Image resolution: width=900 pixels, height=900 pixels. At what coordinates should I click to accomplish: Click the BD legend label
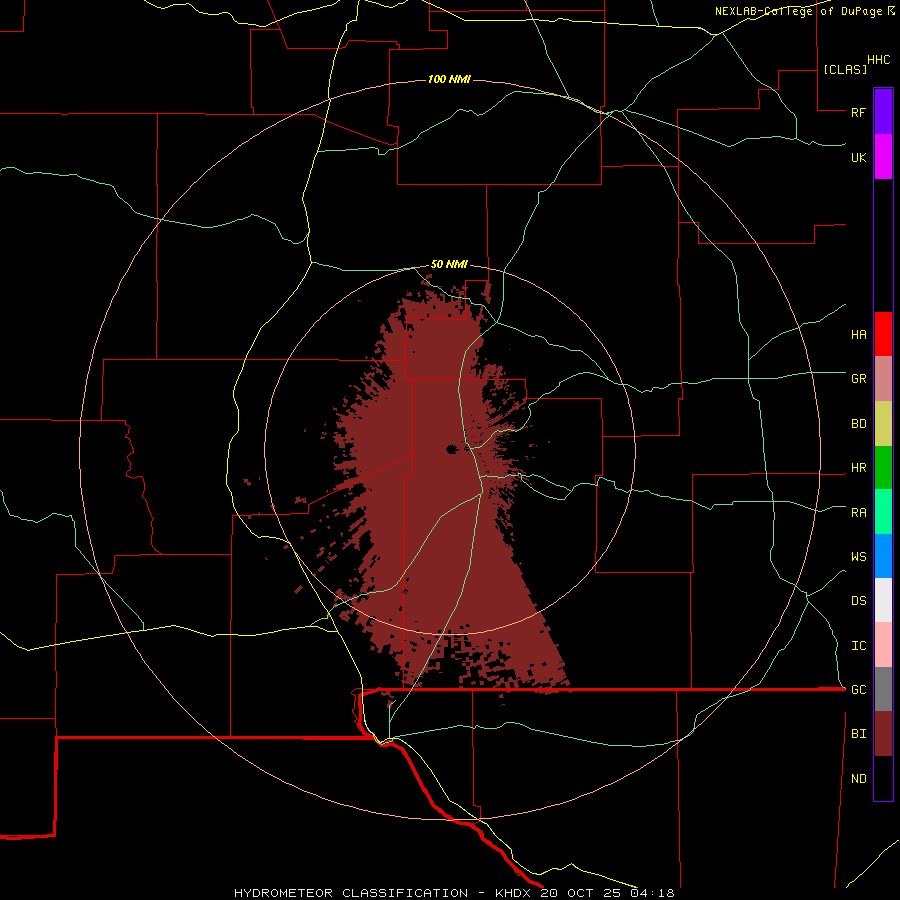858,424
